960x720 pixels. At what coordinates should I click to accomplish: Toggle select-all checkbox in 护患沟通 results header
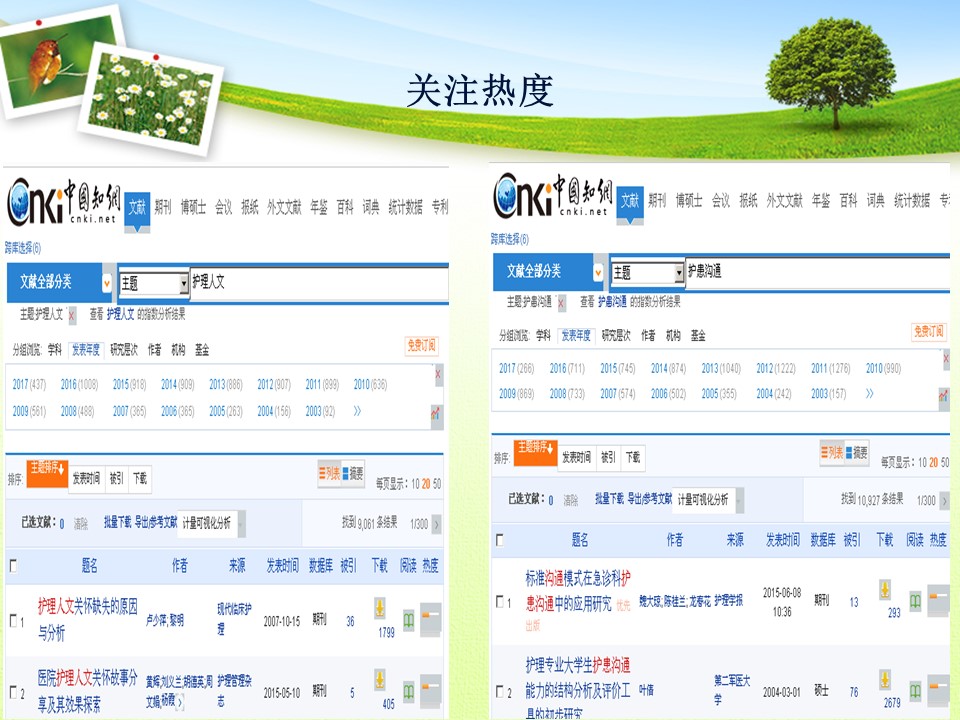(x=500, y=540)
